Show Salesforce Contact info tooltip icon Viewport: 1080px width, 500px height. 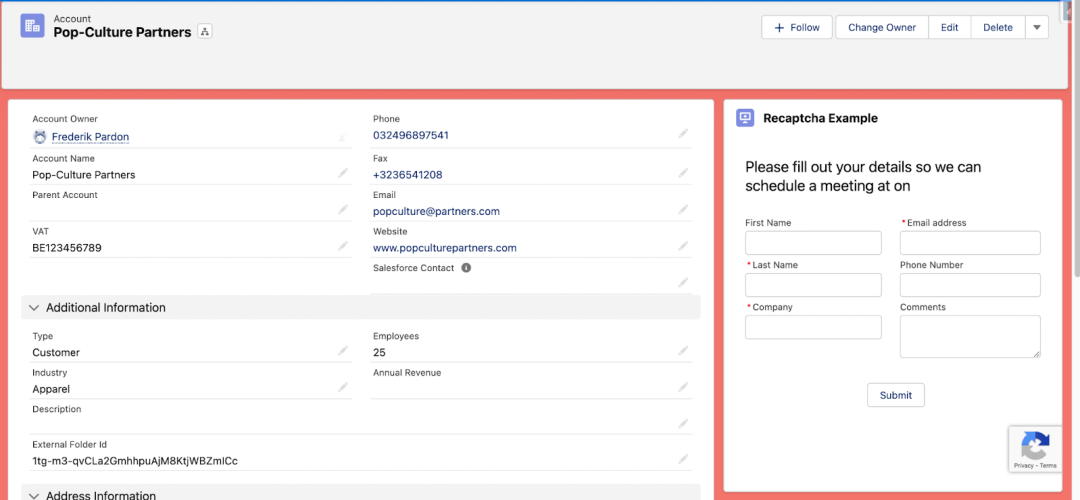click(466, 268)
